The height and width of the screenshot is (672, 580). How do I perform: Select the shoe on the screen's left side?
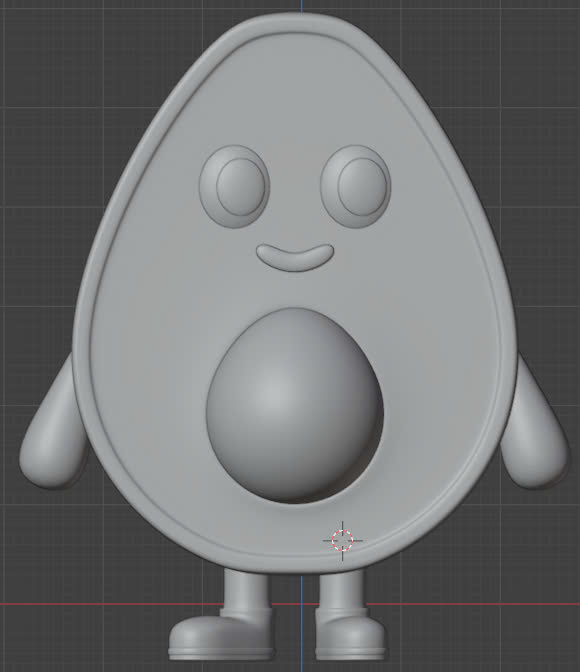click(x=221, y=635)
